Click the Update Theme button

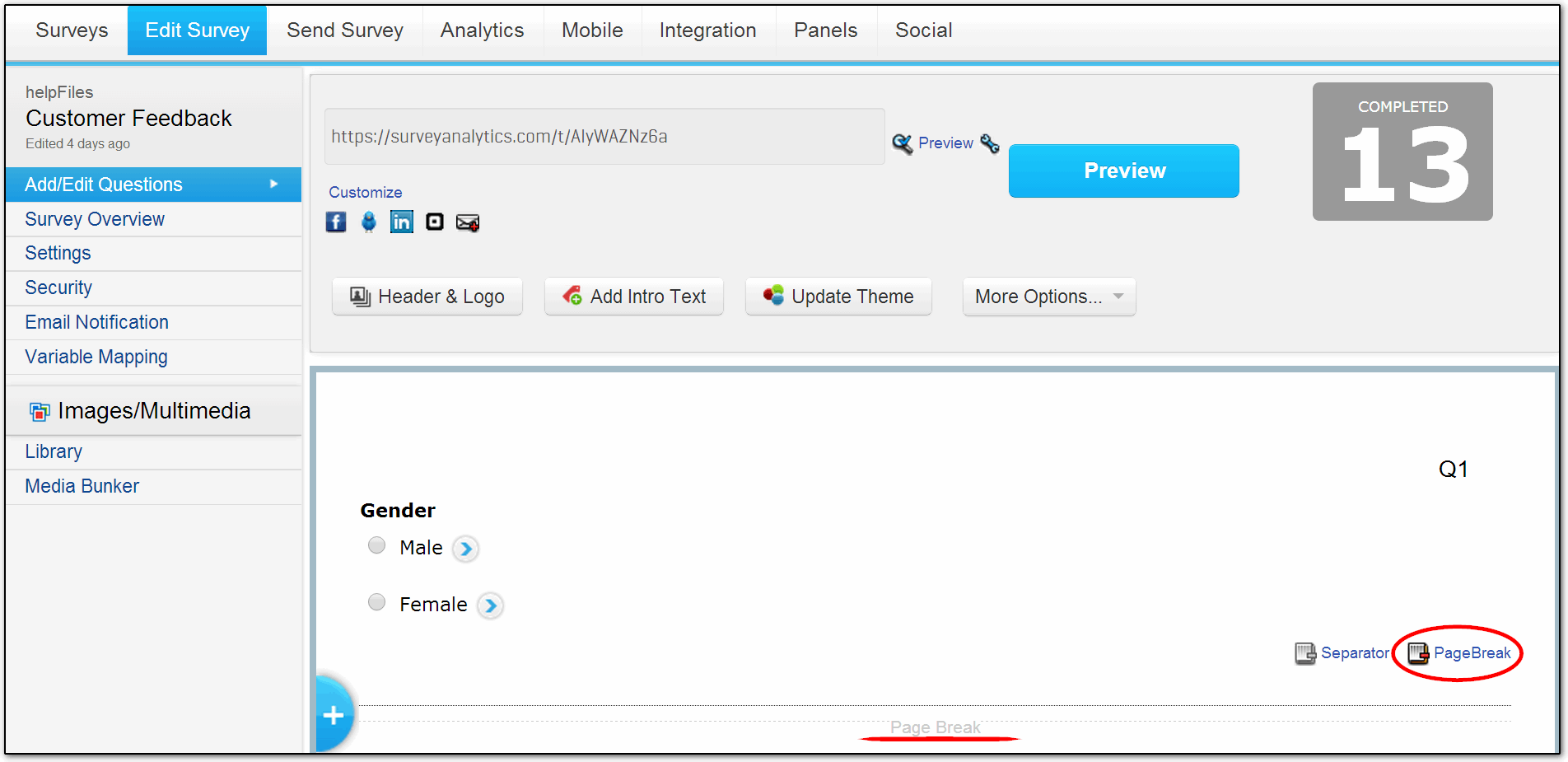click(x=838, y=297)
